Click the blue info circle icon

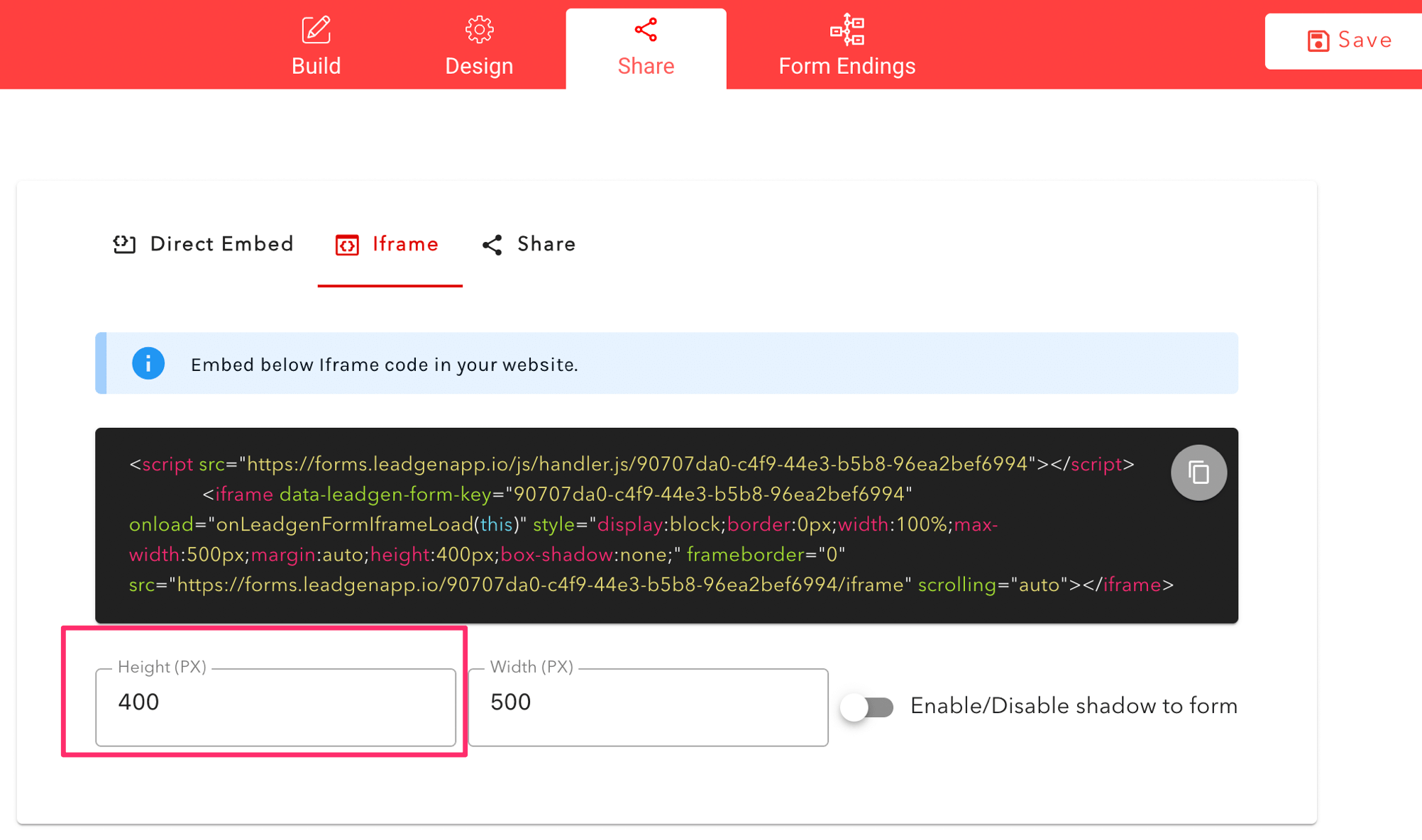tap(148, 364)
